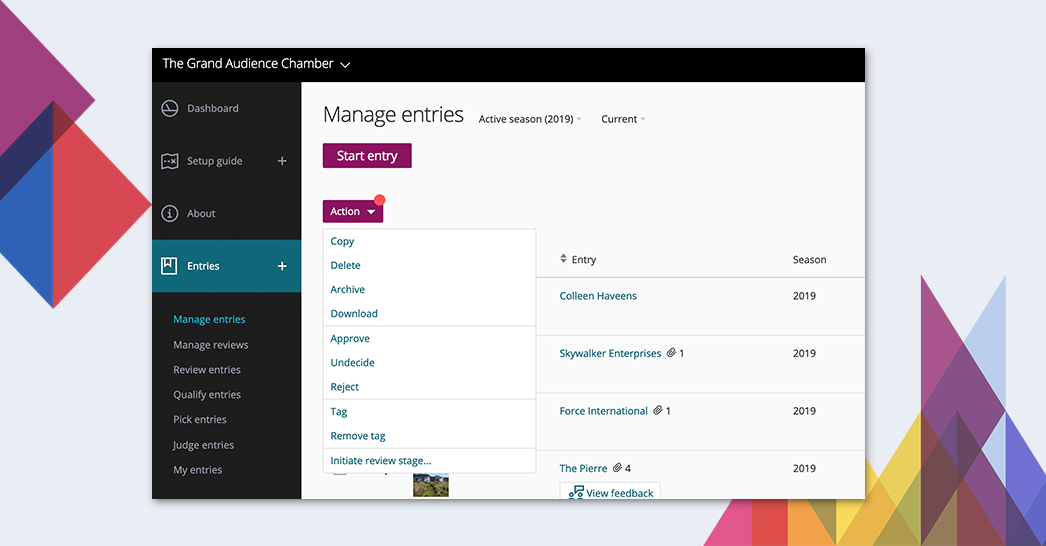Screen dimensions: 1046x546
Task: Click the Action dropdown button
Action: 353,212
